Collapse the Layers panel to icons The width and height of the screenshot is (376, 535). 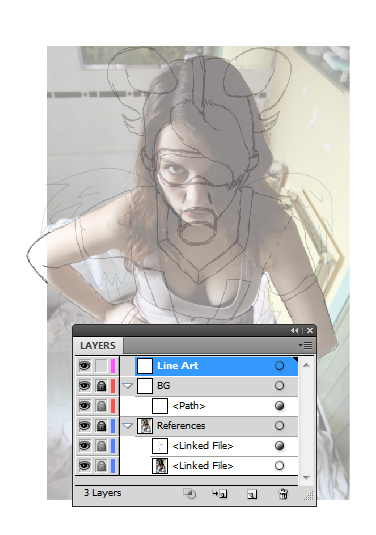(294, 330)
